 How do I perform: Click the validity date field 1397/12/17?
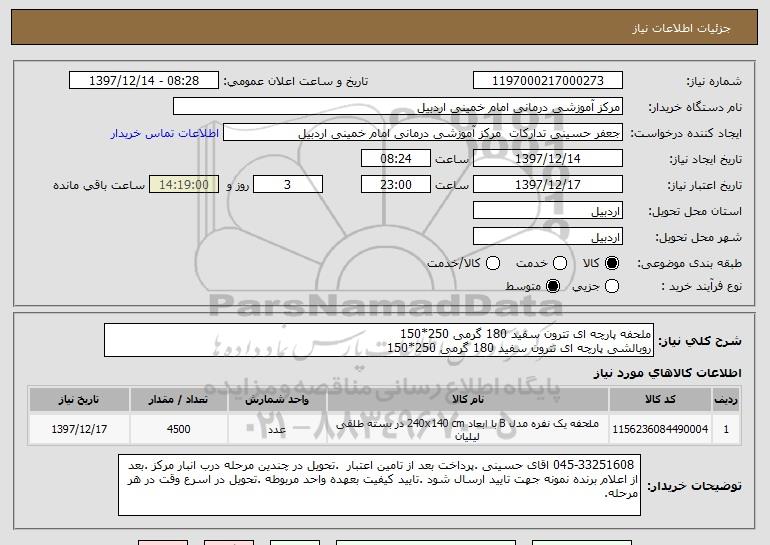548,185
